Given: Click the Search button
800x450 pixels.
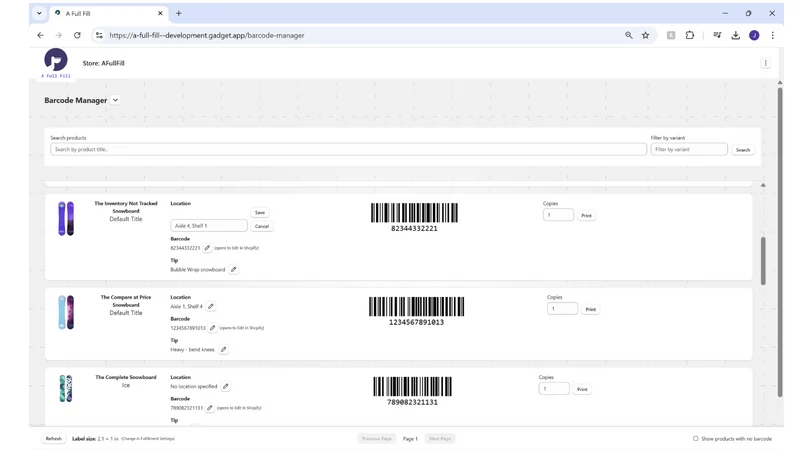Looking at the screenshot, I should click(x=743, y=150).
